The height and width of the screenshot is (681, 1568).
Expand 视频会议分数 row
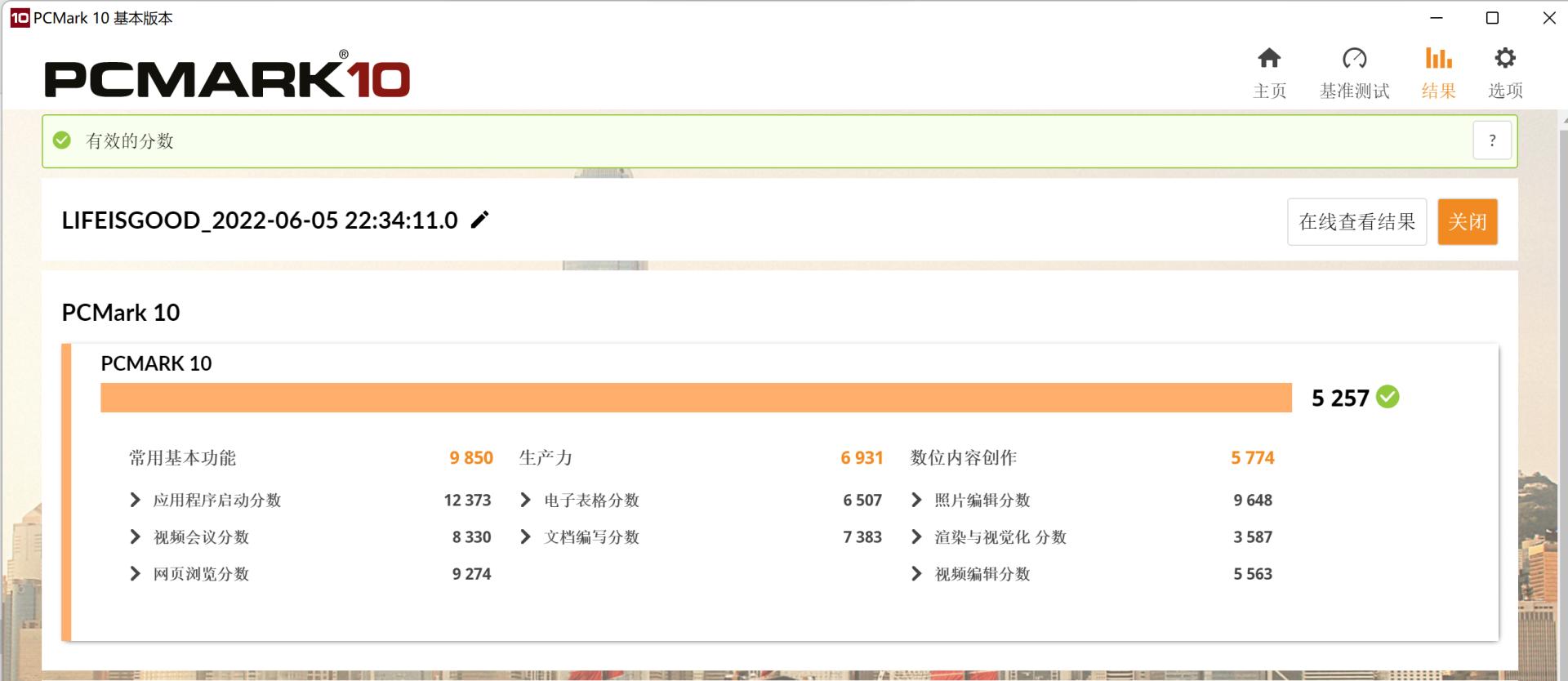tap(136, 536)
